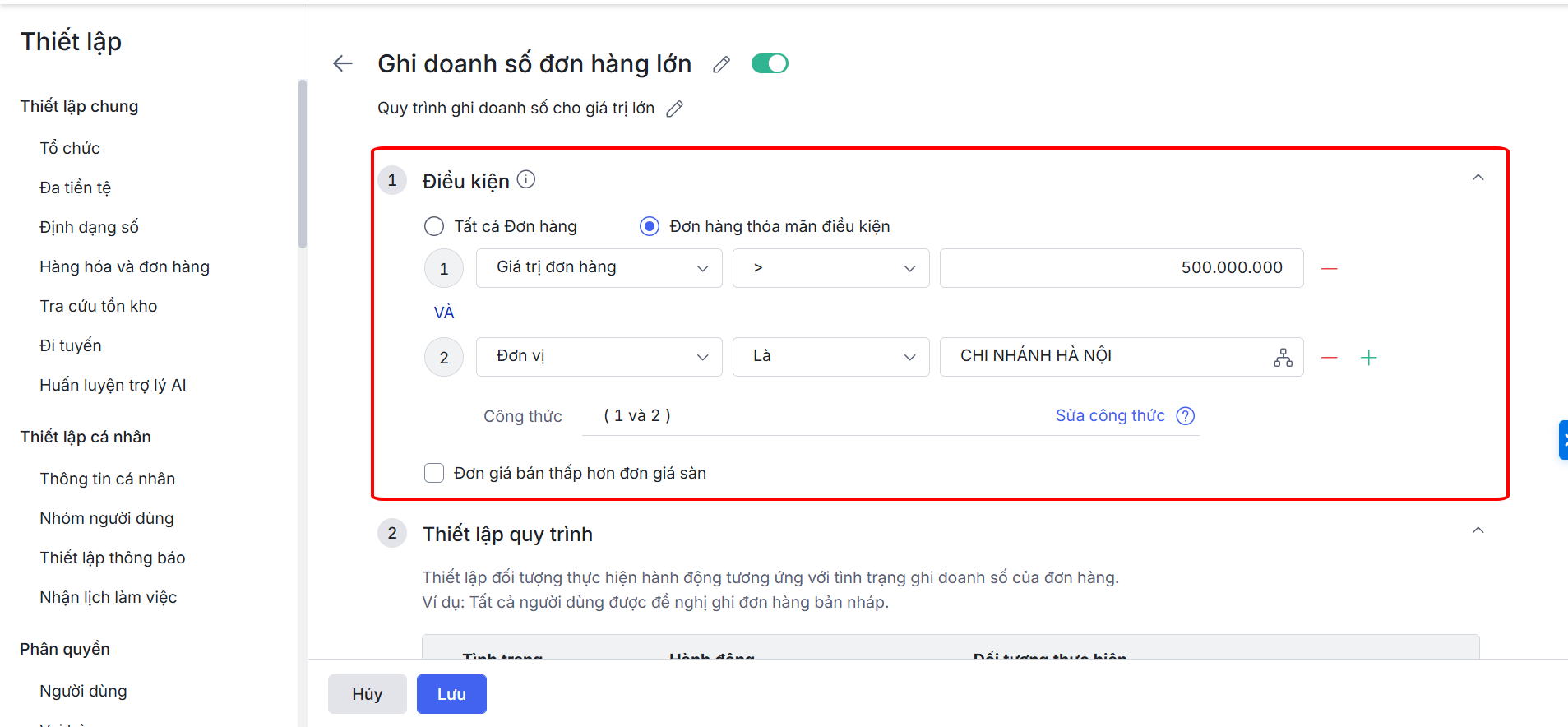
Task: Click the Sửa công thức link
Action: [x=1110, y=415]
